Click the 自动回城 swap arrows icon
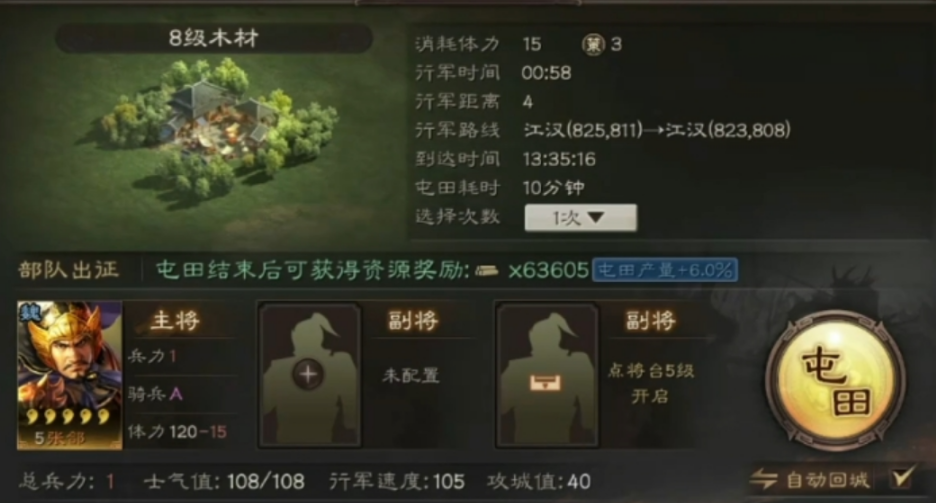This screenshot has width=936, height=503. click(x=764, y=479)
